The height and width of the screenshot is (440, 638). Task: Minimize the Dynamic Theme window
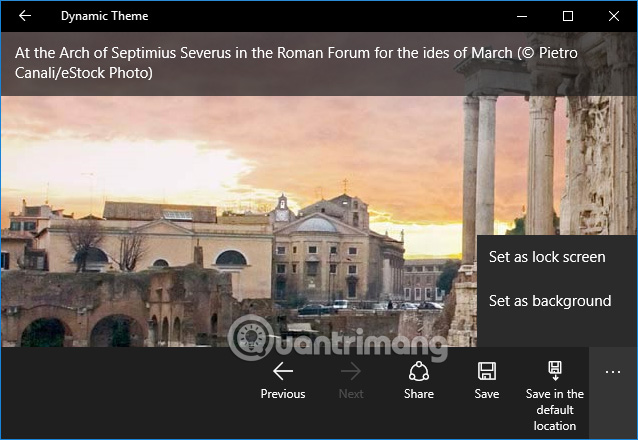pyautogui.click(x=522, y=16)
